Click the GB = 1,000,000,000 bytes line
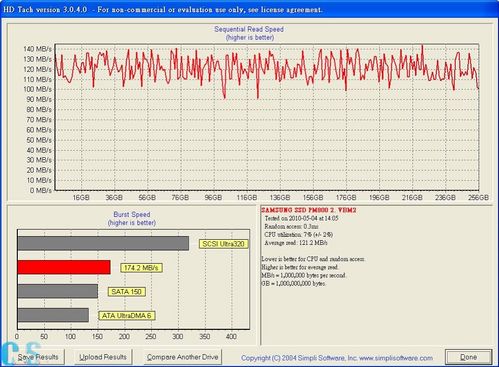The height and width of the screenshot is (367, 499). point(294,284)
